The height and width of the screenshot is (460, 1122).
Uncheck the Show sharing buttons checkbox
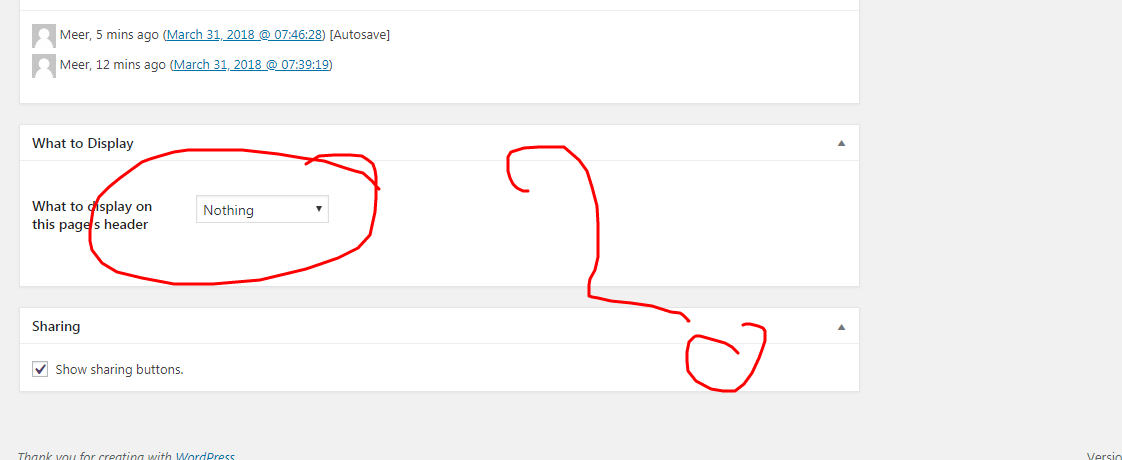40,369
